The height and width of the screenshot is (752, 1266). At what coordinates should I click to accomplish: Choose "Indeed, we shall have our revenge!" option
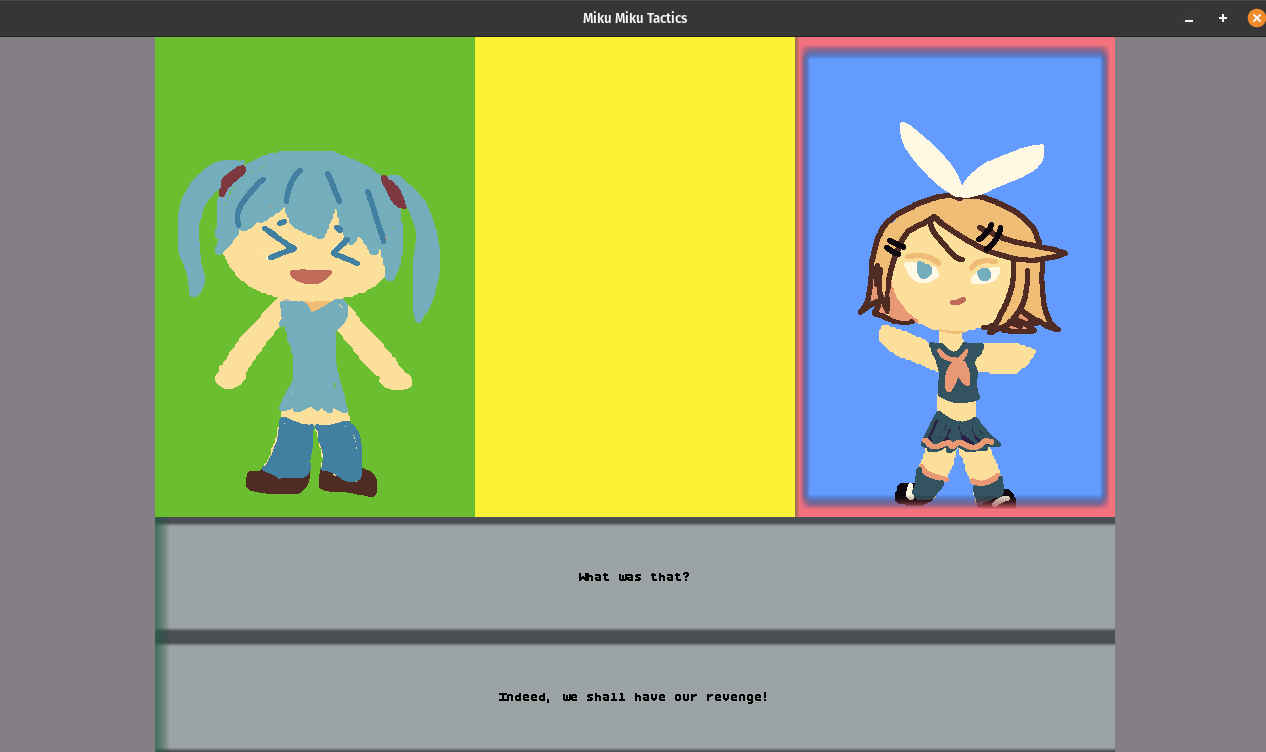pos(635,697)
